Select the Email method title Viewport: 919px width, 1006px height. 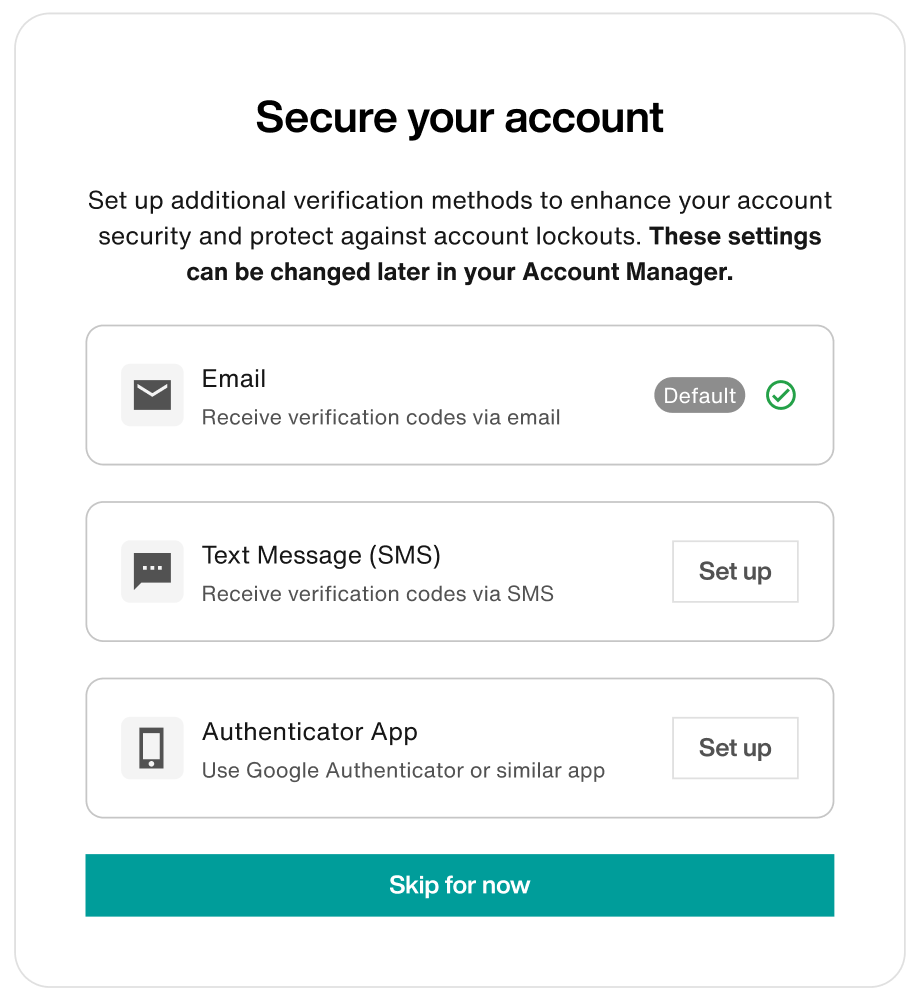pyautogui.click(x=234, y=379)
